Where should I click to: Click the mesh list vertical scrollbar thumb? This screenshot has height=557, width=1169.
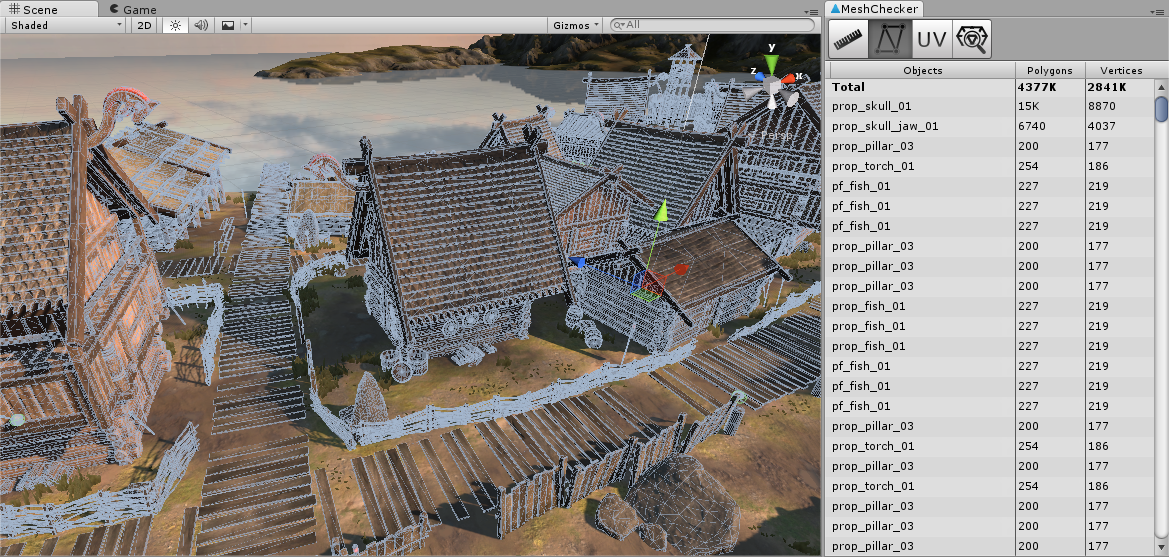tap(1161, 108)
